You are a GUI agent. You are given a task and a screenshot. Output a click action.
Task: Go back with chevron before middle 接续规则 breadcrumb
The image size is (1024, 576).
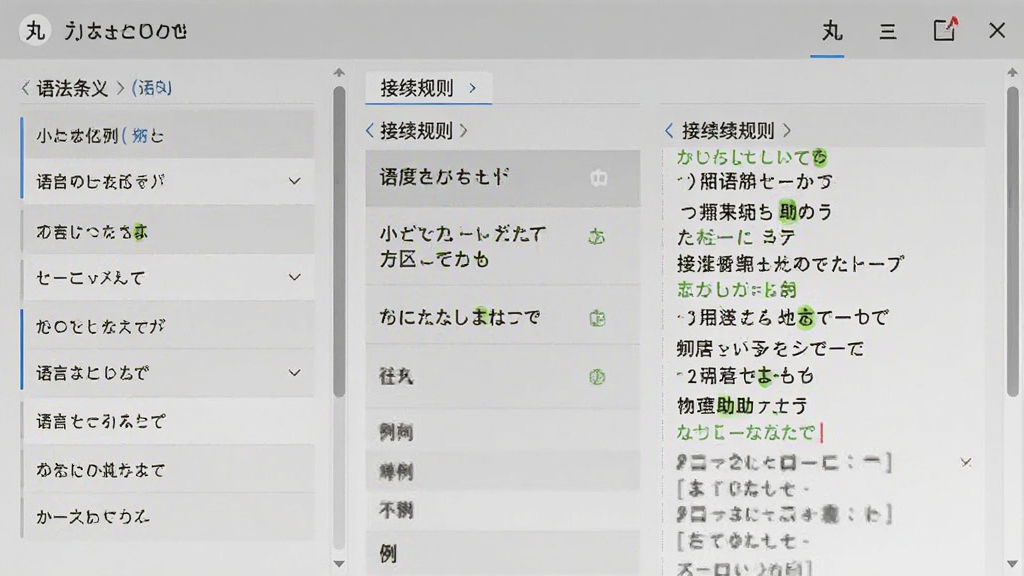[370, 131]
